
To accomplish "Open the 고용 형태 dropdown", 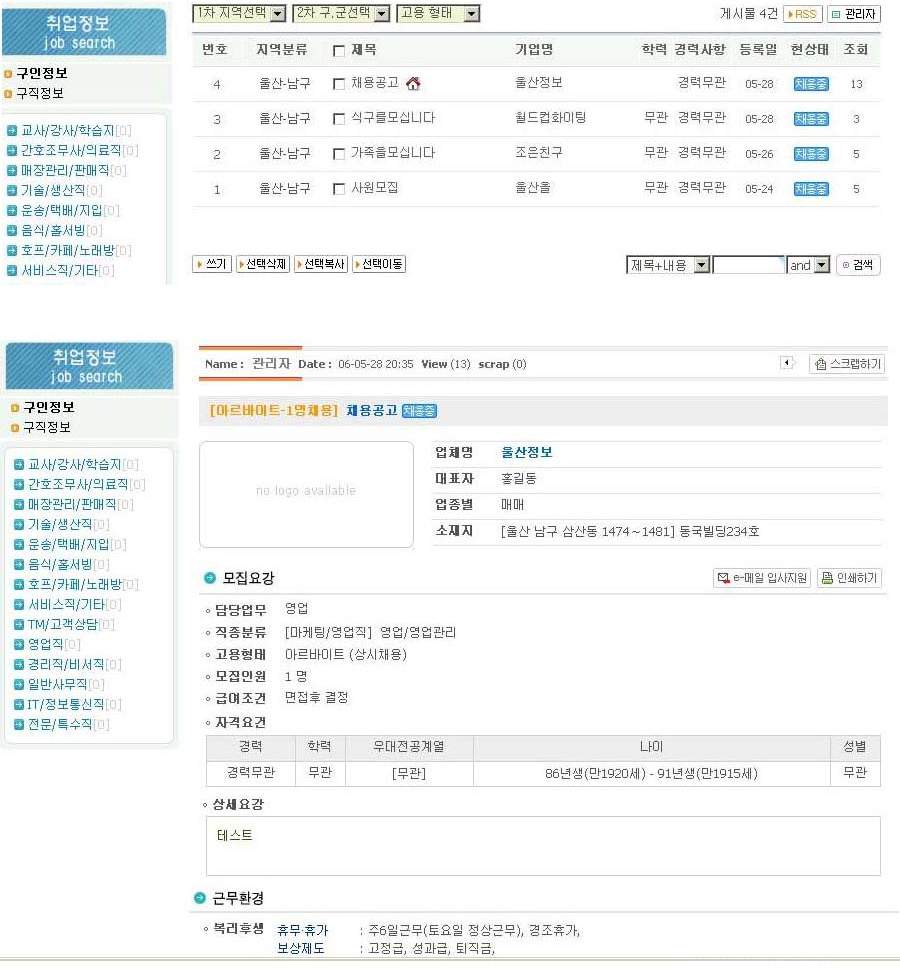I will click(438, 13).
